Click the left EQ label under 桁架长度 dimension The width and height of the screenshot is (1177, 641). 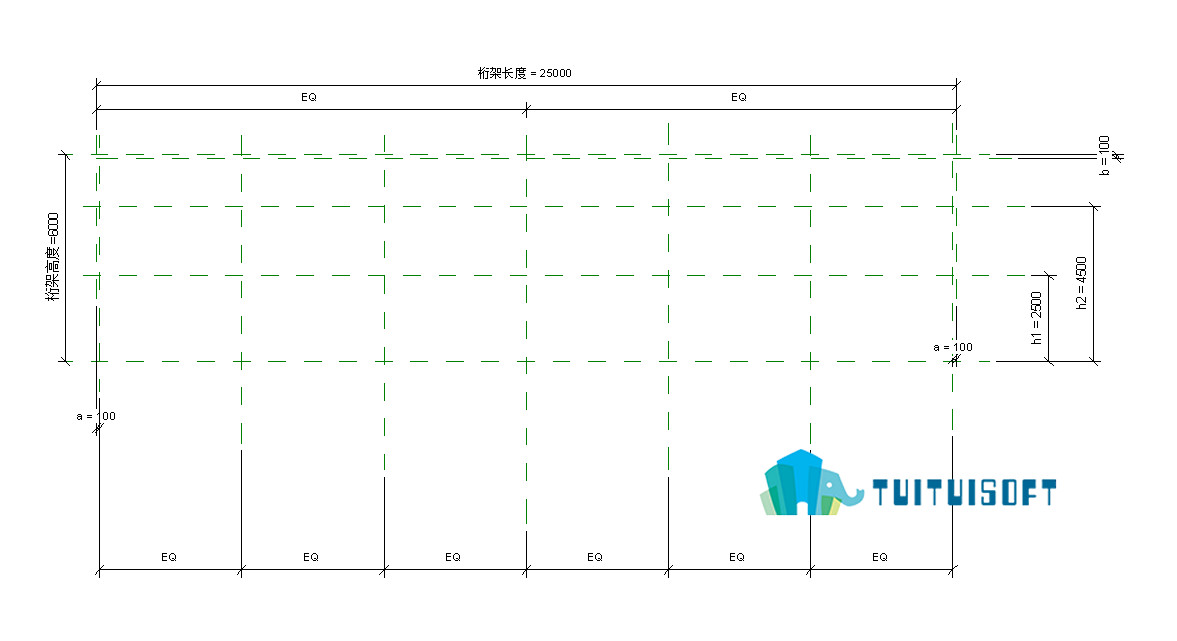tap(309, 97)
